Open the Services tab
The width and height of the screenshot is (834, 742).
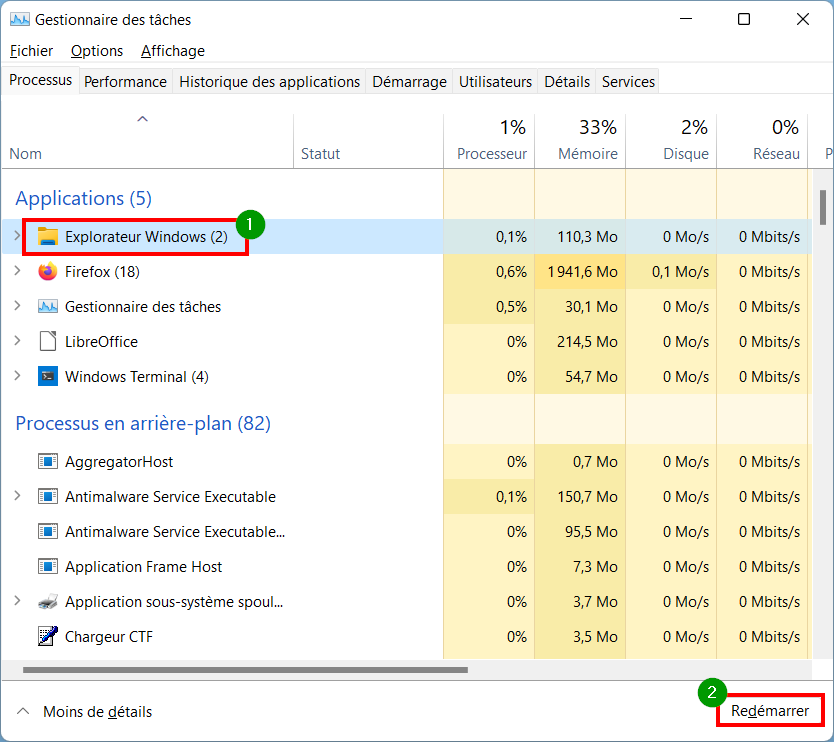[628, 81]
